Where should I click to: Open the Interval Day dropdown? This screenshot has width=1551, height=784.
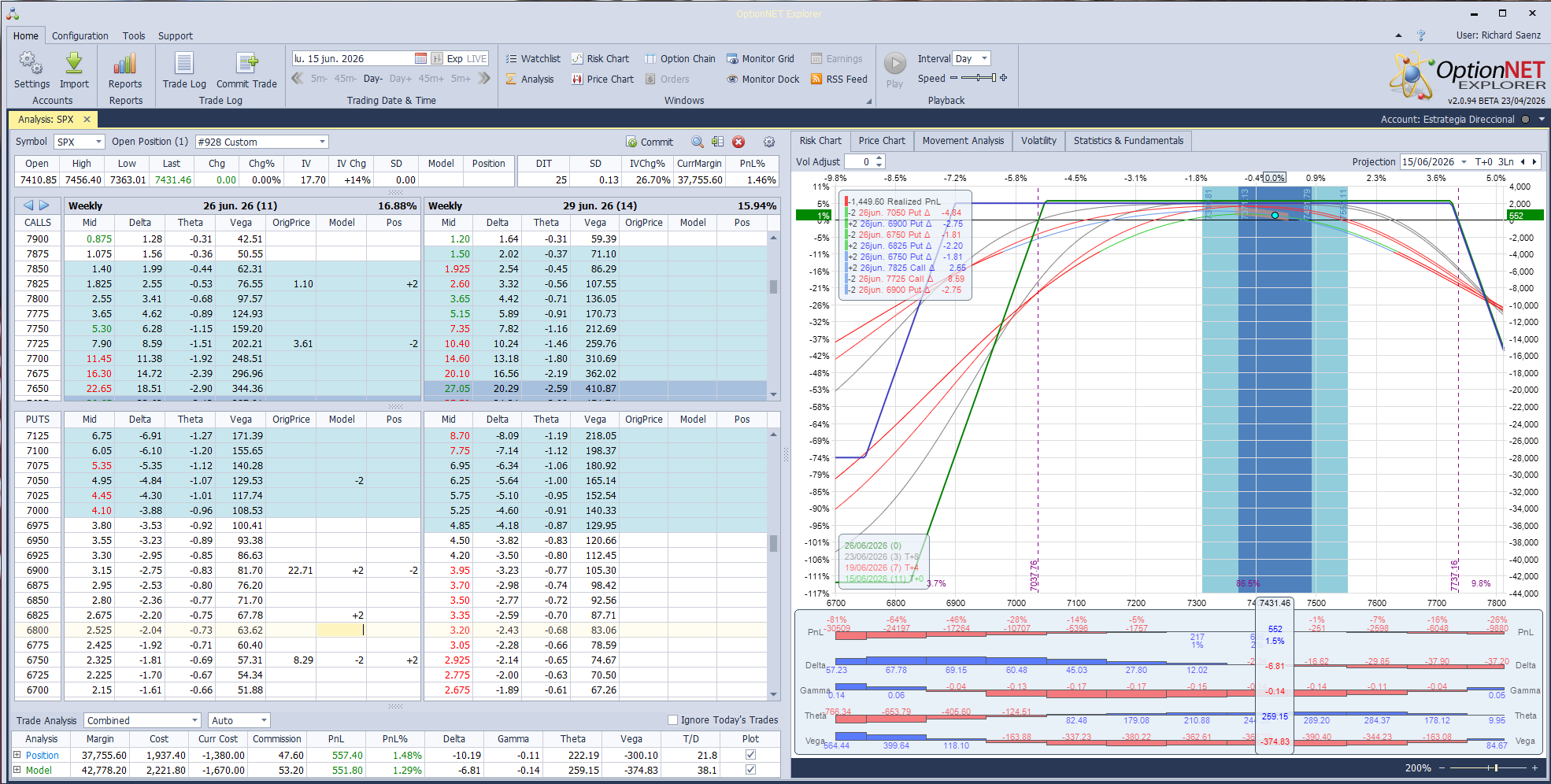tap(984, 58)
